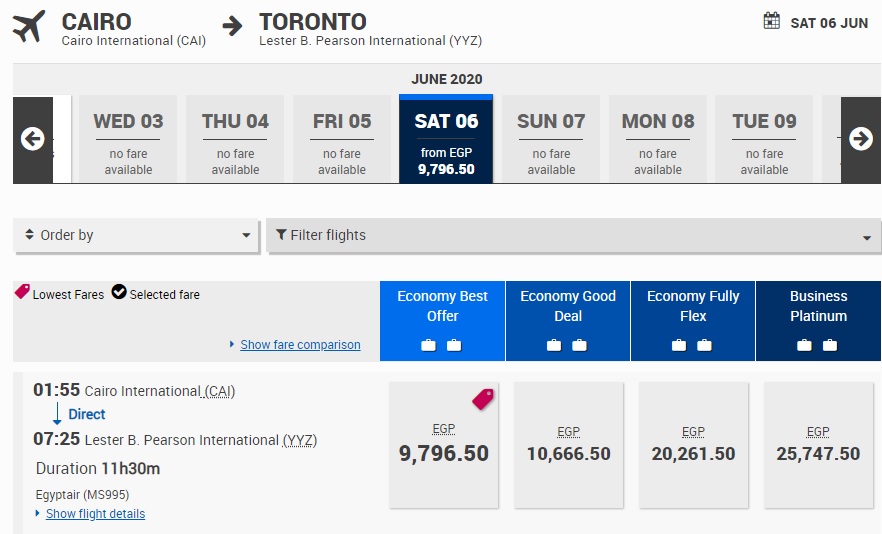Click baggage icons under Business Platinum
Viewport: 882px width, 534px height.
(817, 345)
